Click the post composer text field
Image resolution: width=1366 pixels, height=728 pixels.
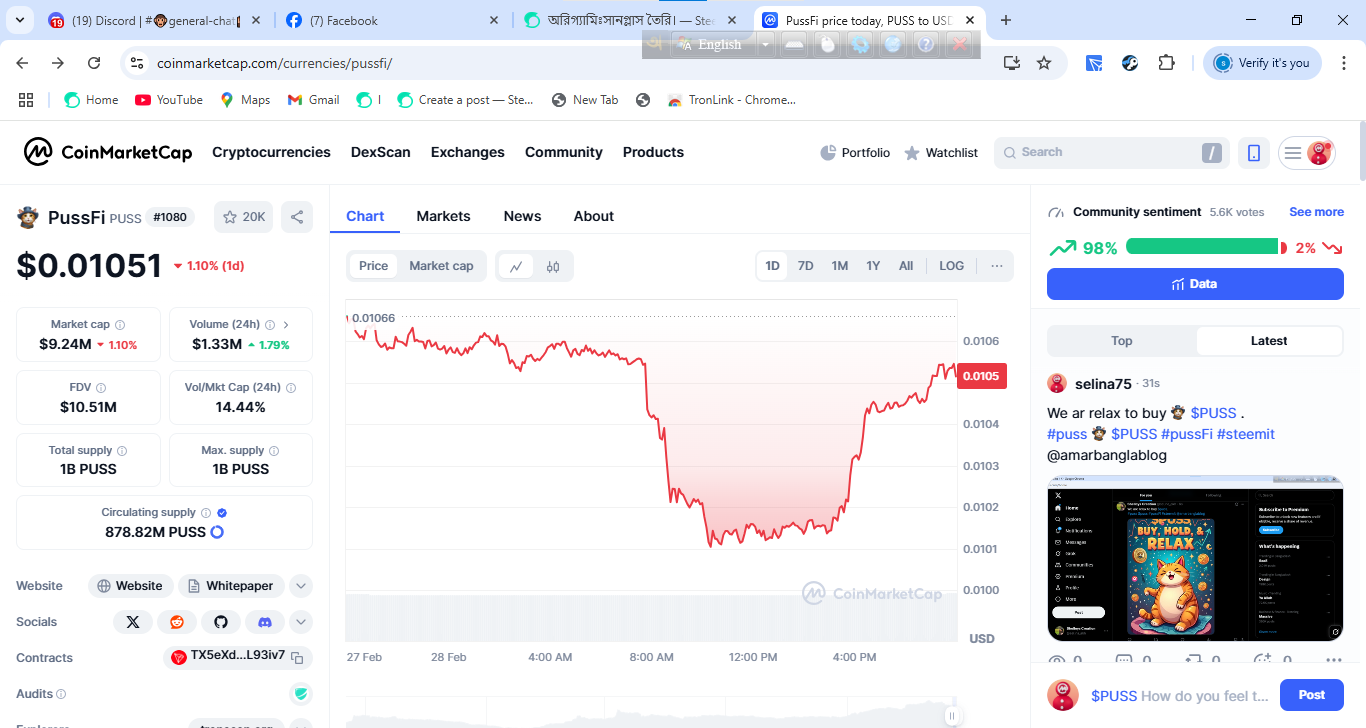(1180, 696)
